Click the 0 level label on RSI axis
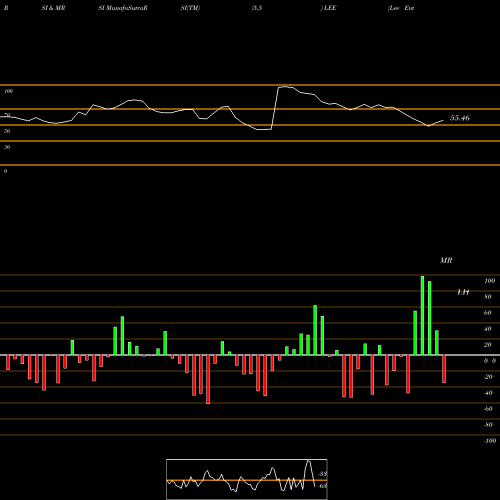 coord(5,171)
